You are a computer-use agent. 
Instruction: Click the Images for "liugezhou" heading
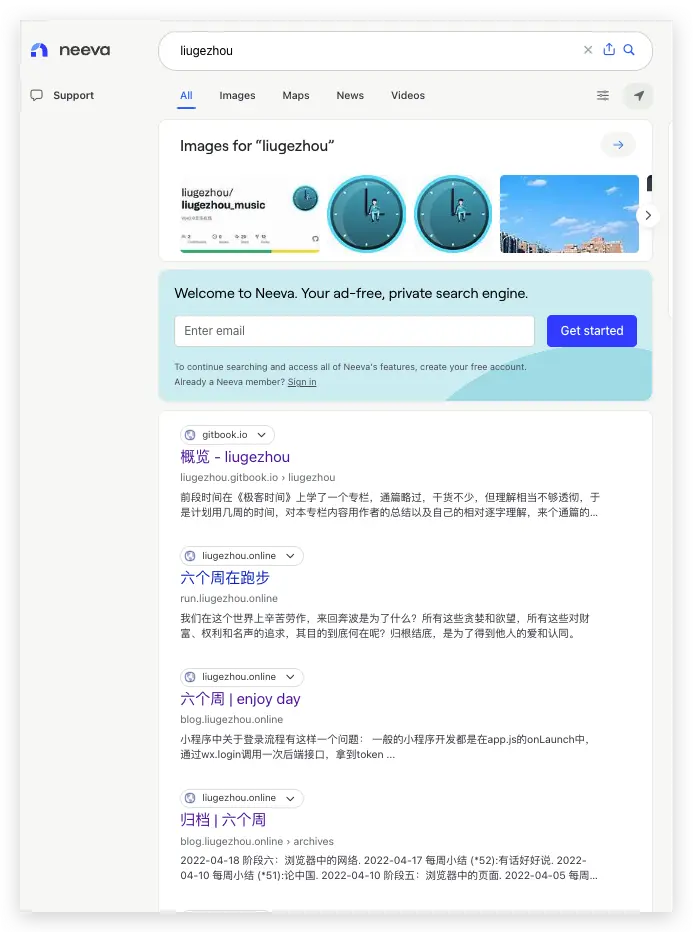point(257,146)
